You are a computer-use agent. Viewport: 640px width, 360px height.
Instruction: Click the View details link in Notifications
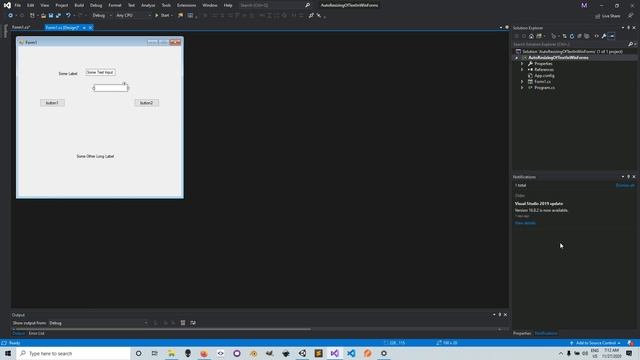click(x=525, y=223)
